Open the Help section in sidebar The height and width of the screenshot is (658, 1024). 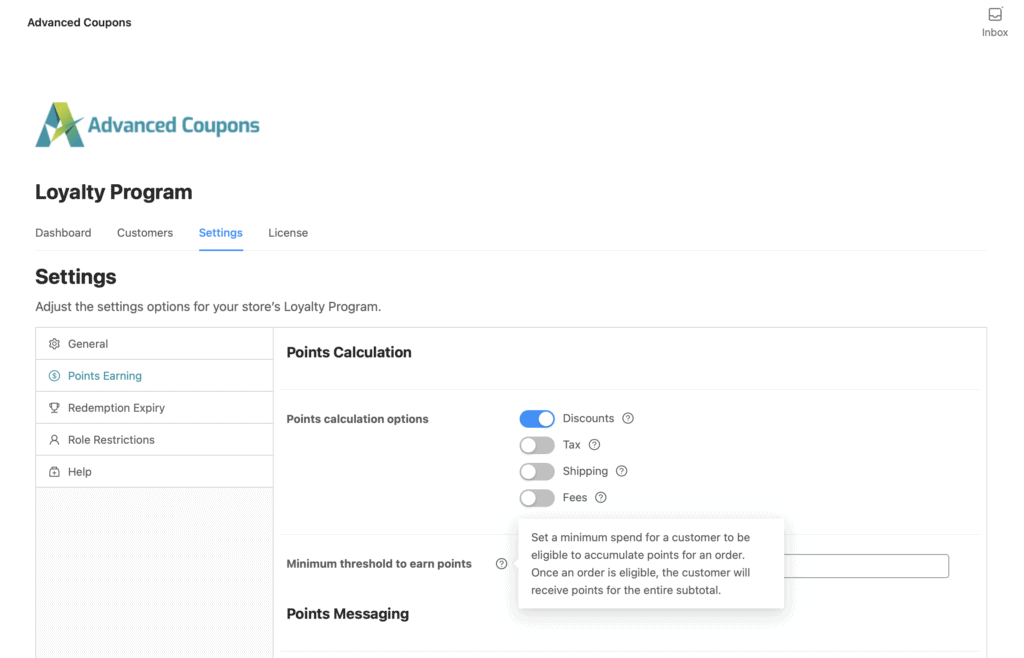pyautogui.click(x=80, y=472)
